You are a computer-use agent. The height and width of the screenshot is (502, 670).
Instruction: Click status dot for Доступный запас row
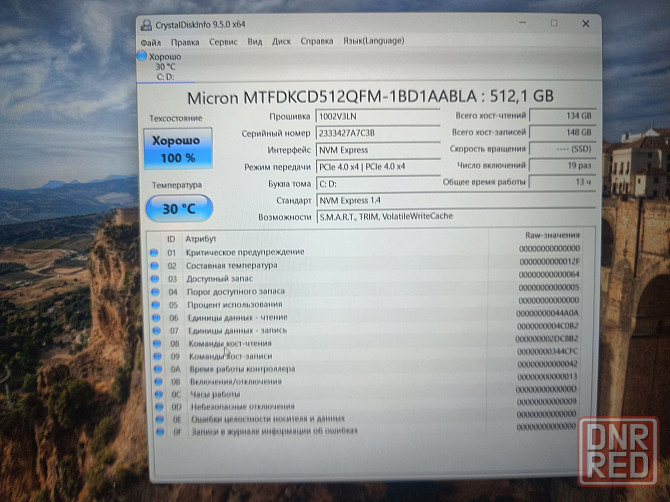(x=155, y=279)
